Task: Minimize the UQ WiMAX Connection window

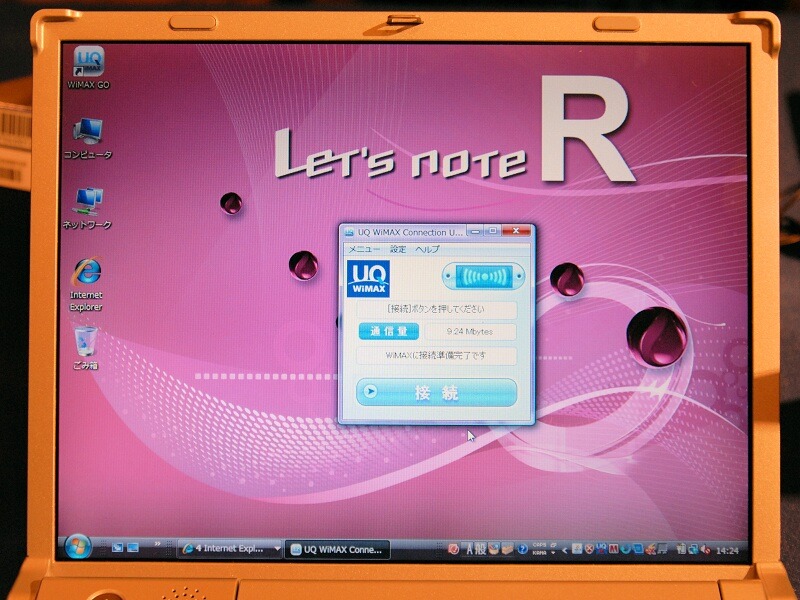Action: click(476, 231)
